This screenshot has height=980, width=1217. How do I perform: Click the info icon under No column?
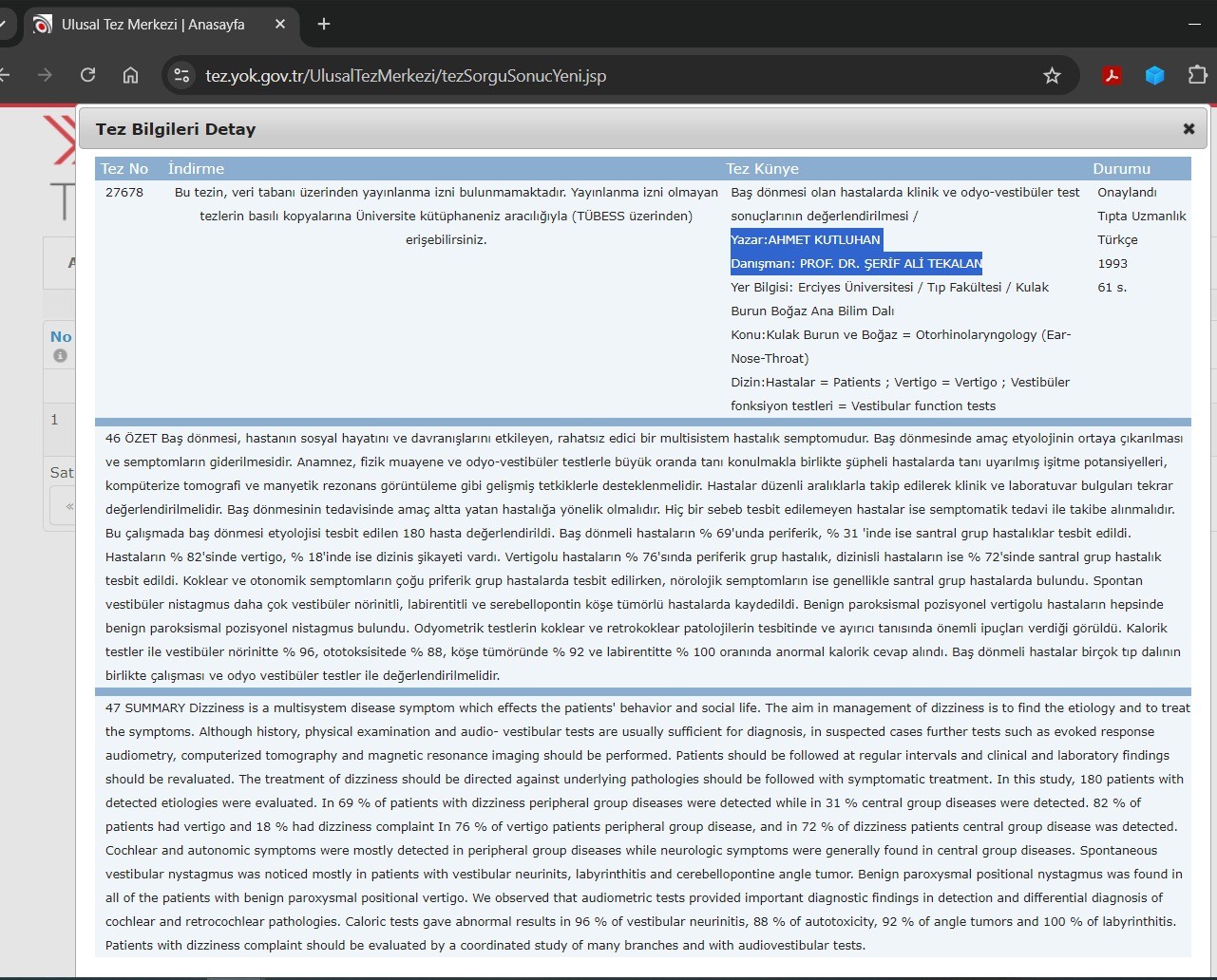60,355
